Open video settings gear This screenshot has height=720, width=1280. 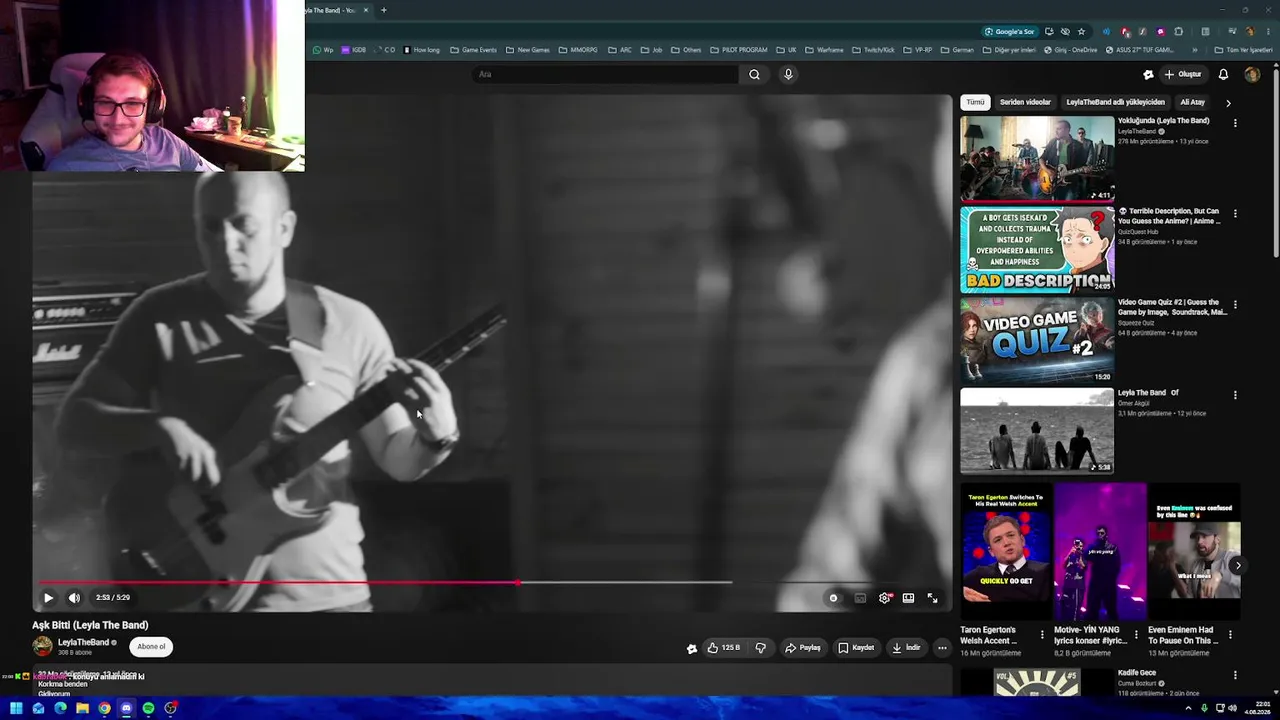tap(884, 598)
